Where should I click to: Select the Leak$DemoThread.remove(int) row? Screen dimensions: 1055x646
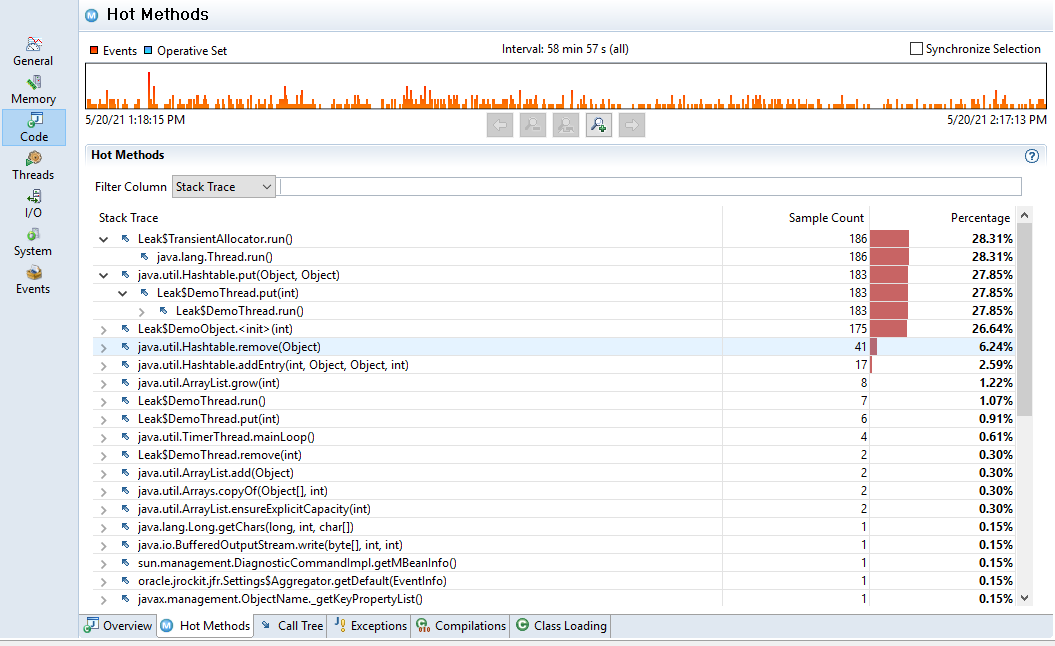[x=553, y=455]
